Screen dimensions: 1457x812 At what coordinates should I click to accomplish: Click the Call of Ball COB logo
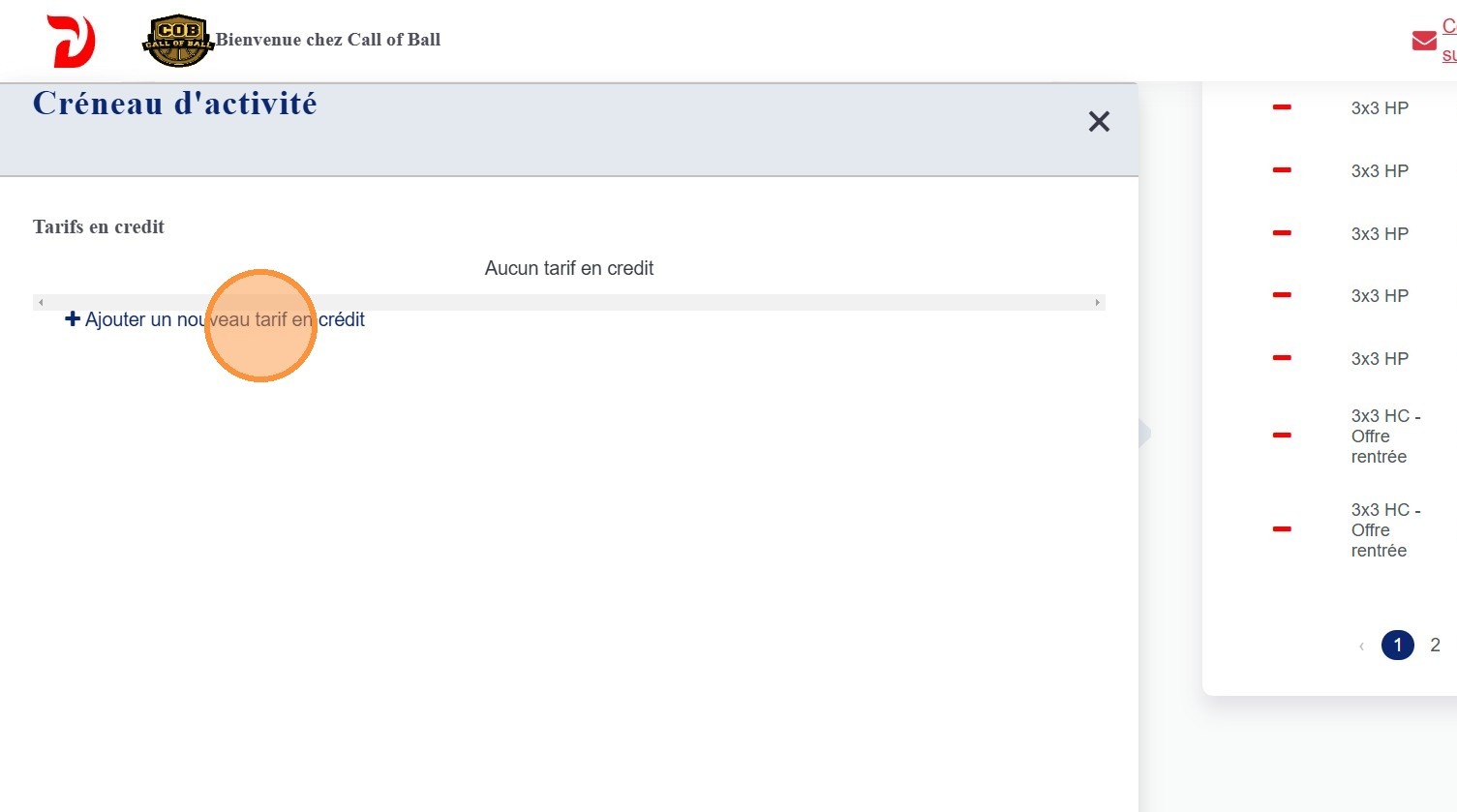(x=178, y=41)
